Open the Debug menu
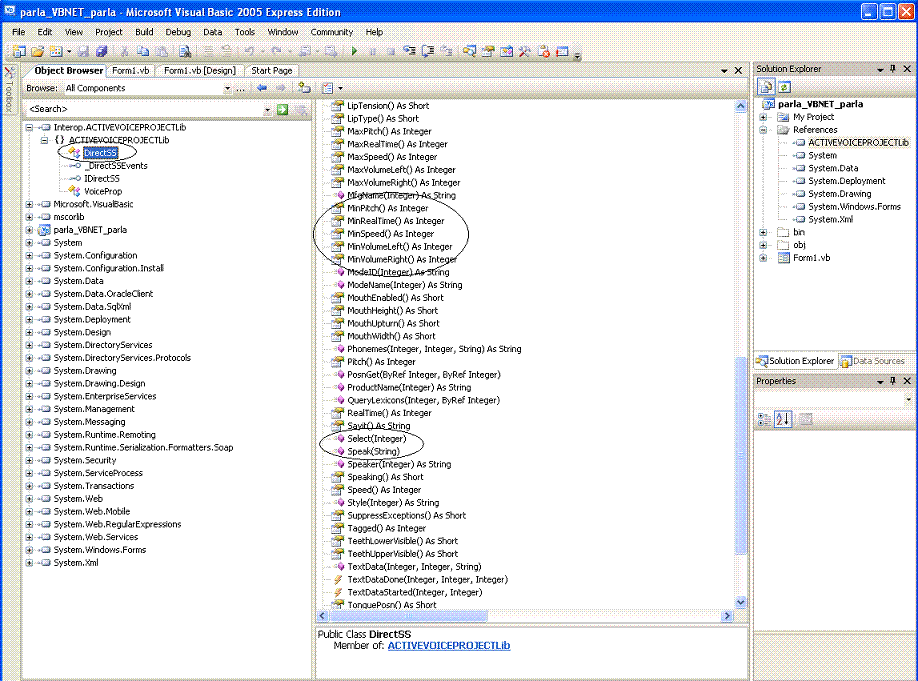 (178, 32)
